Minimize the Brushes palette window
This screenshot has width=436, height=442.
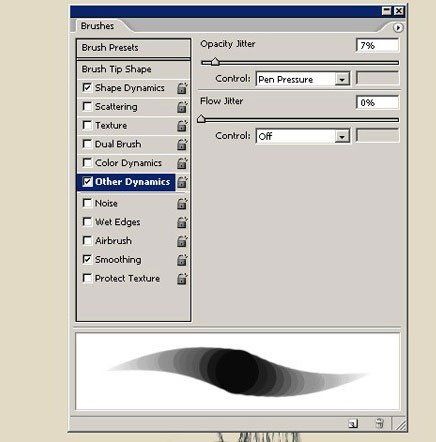[387, 11]
